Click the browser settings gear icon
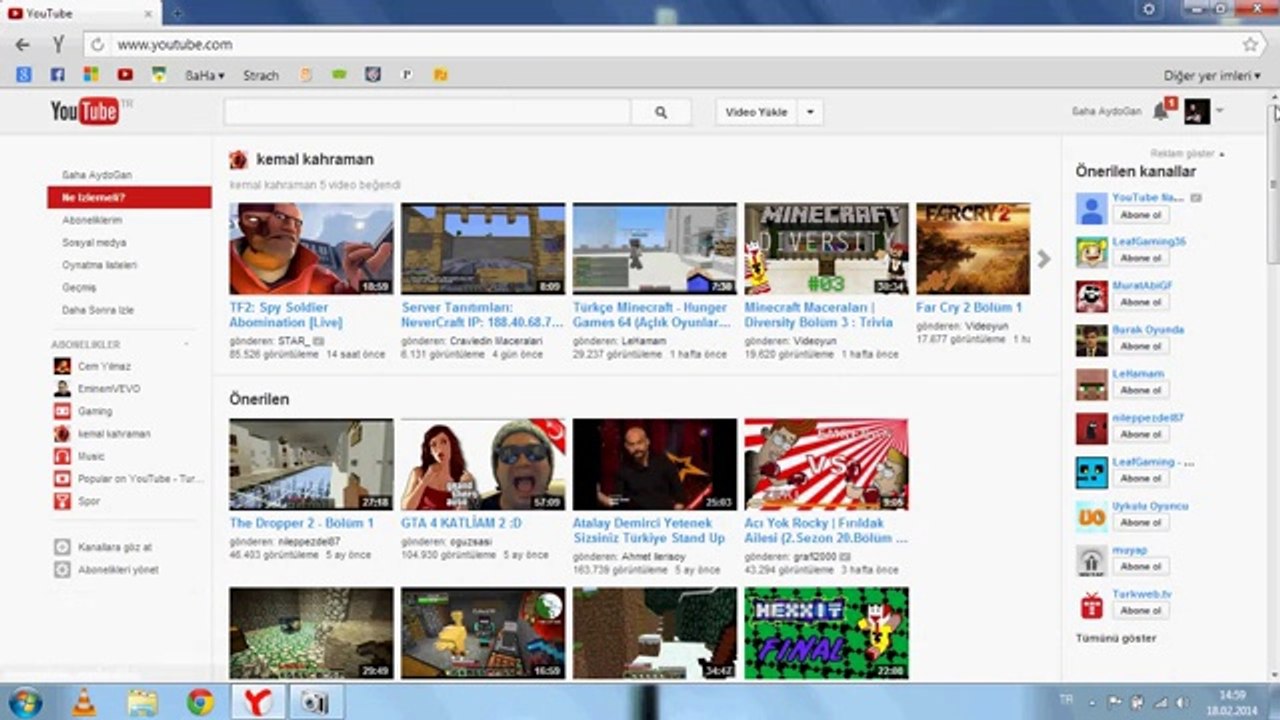Screen dimensions: 1280x720 click(1148, 9)
